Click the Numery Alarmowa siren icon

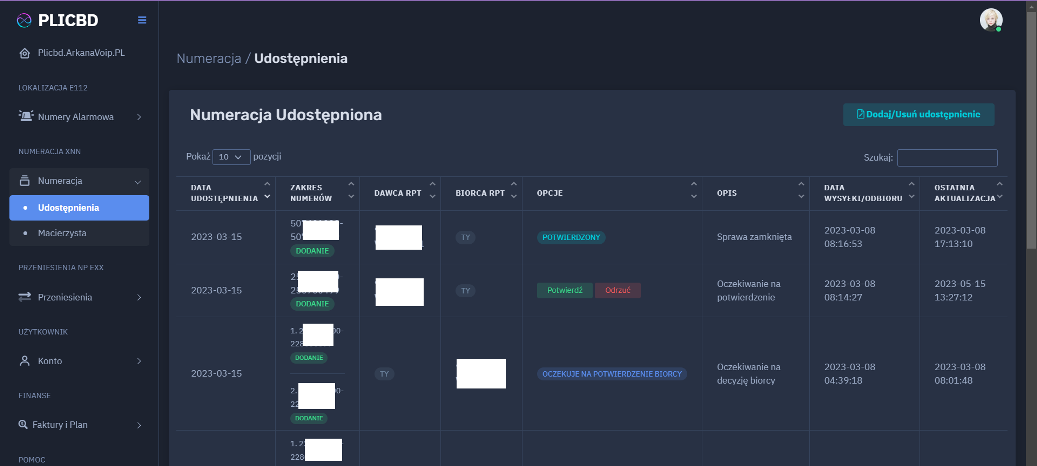click(26, 117)
